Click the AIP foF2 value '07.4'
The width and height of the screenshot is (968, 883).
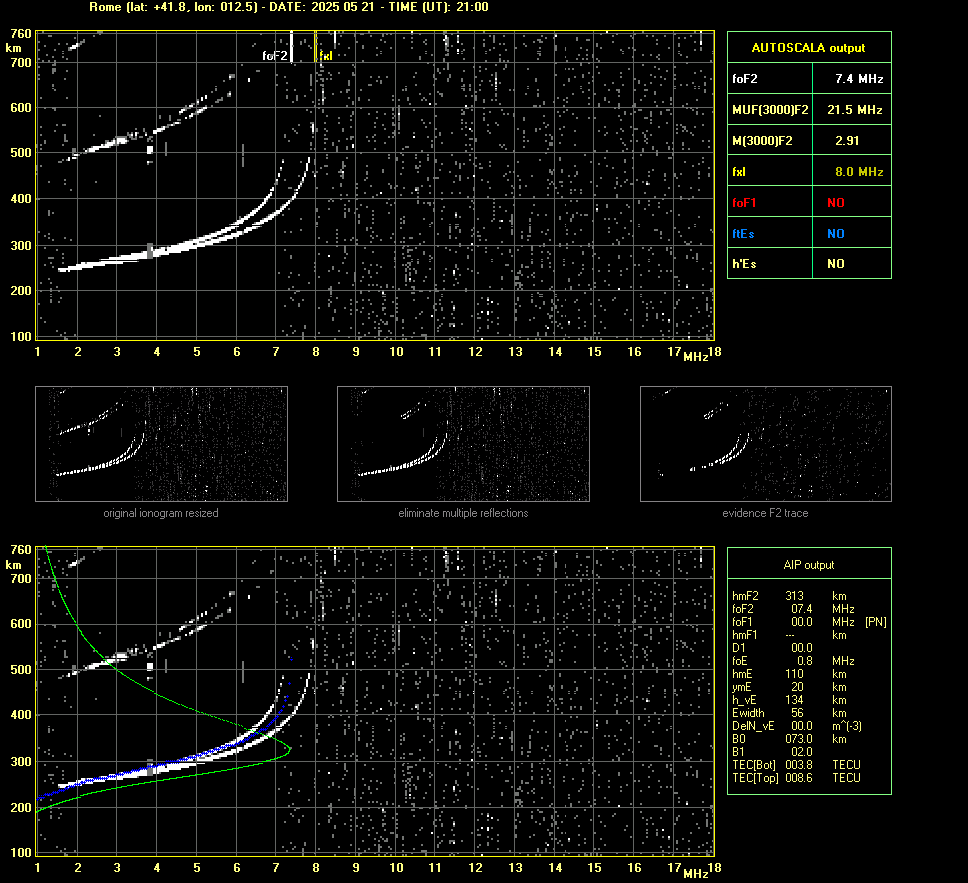point(802,609)
